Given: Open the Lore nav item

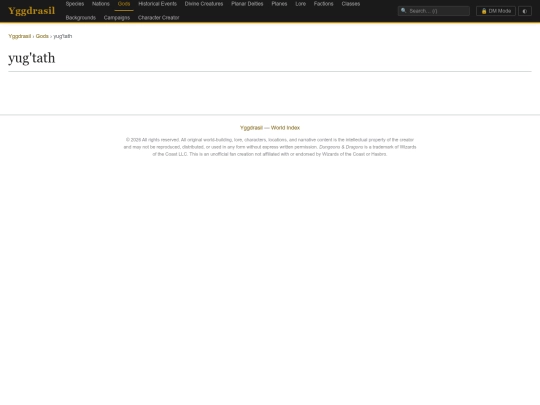Looking at the screenshot, I should pyautogui.click(x=301, y=4).
